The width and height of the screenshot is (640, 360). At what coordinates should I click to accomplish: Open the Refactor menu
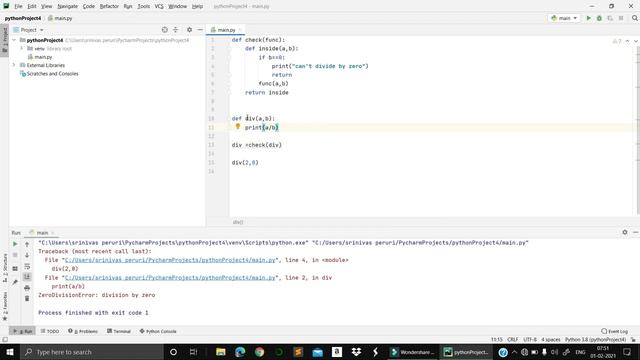click(109, 7)
